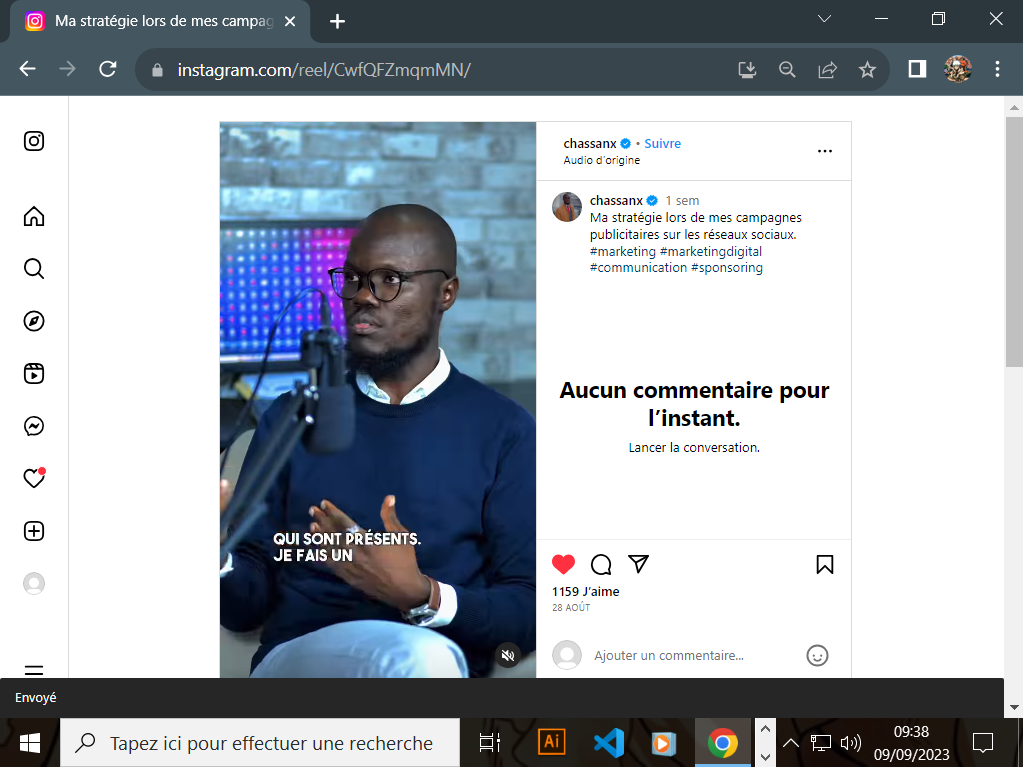The height and width of the screenshot is (767, 1023).
Task: Open Reels icon in sidebar
Action: coord(34,374)
